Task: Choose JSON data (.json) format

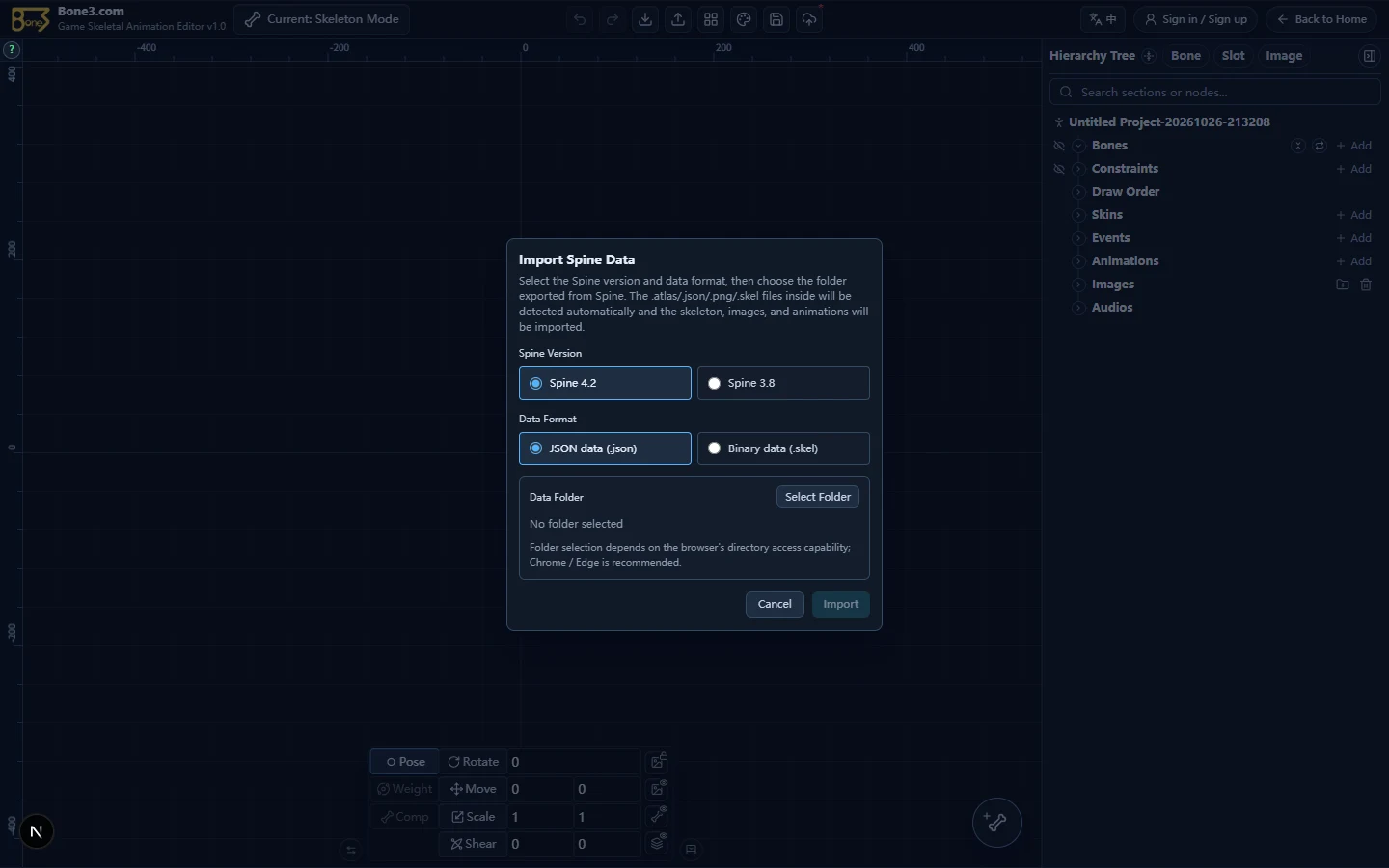Action: pyautogui.click(x=605, y=448)
